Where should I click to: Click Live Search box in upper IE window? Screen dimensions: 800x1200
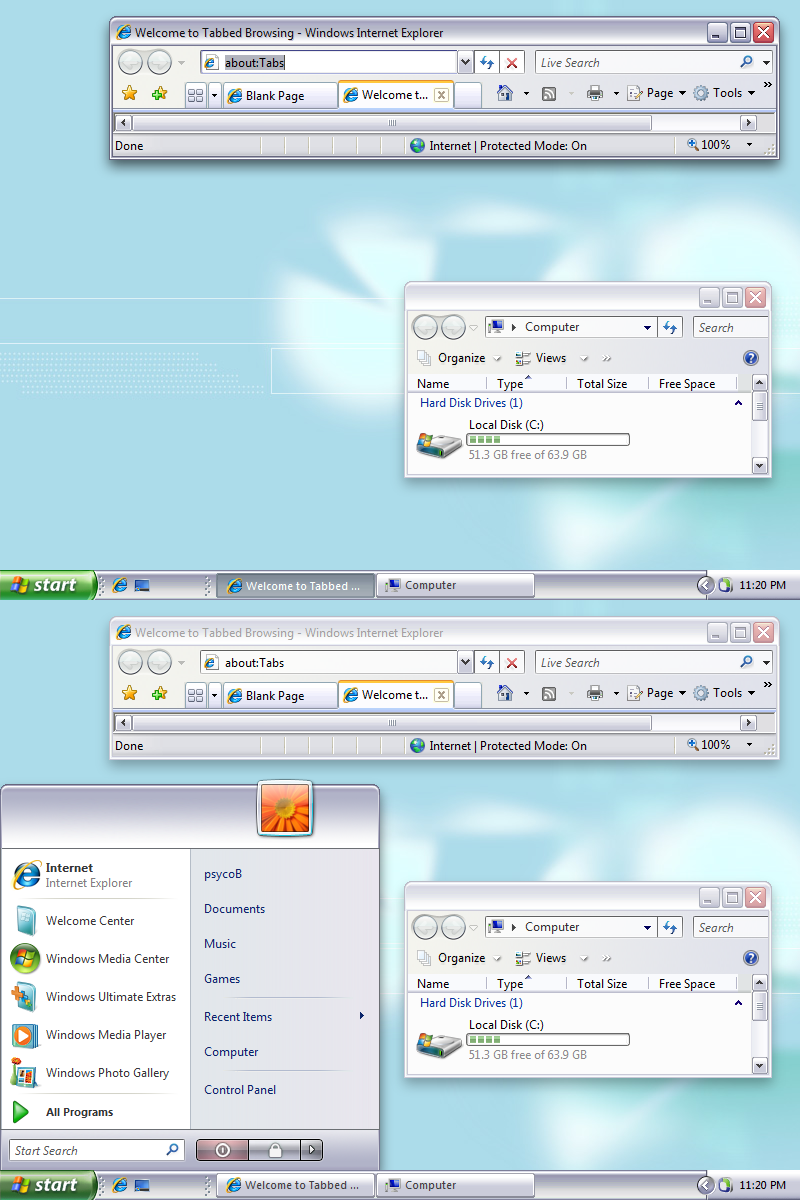tap(636, 63)
